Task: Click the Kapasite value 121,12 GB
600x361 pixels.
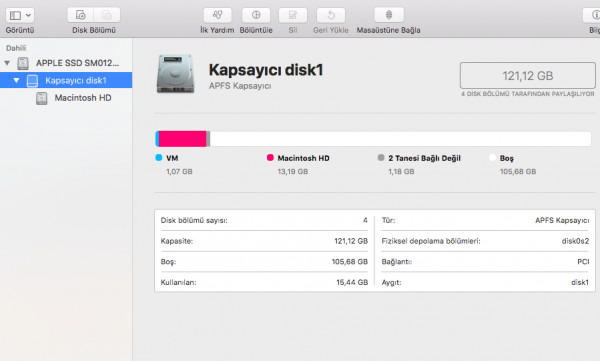Action: [351, 241]
